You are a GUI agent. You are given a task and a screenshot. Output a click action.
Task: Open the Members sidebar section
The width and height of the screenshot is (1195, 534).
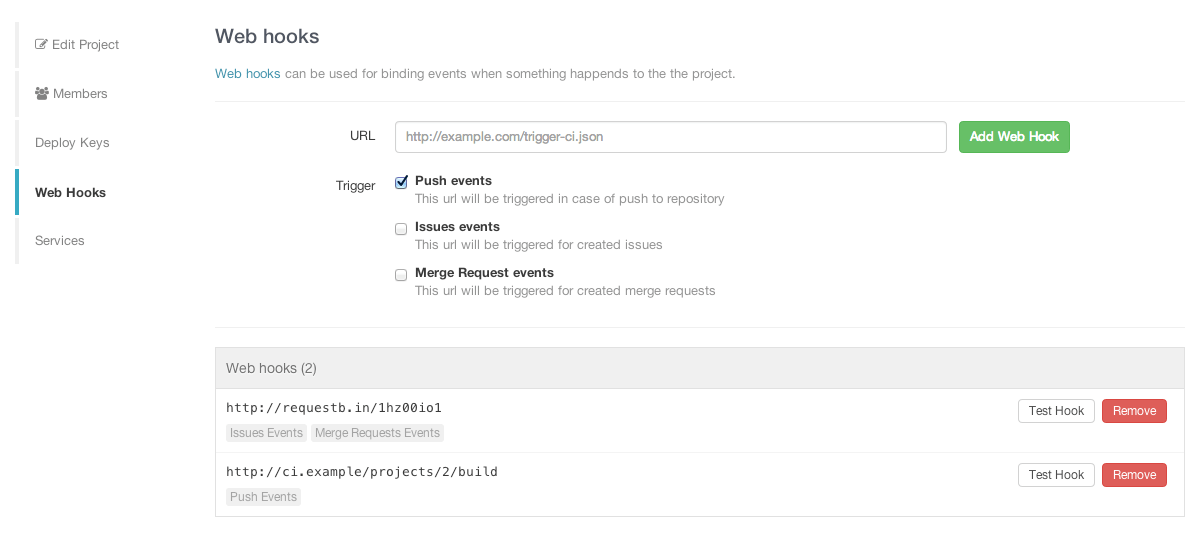coord(79,94)
